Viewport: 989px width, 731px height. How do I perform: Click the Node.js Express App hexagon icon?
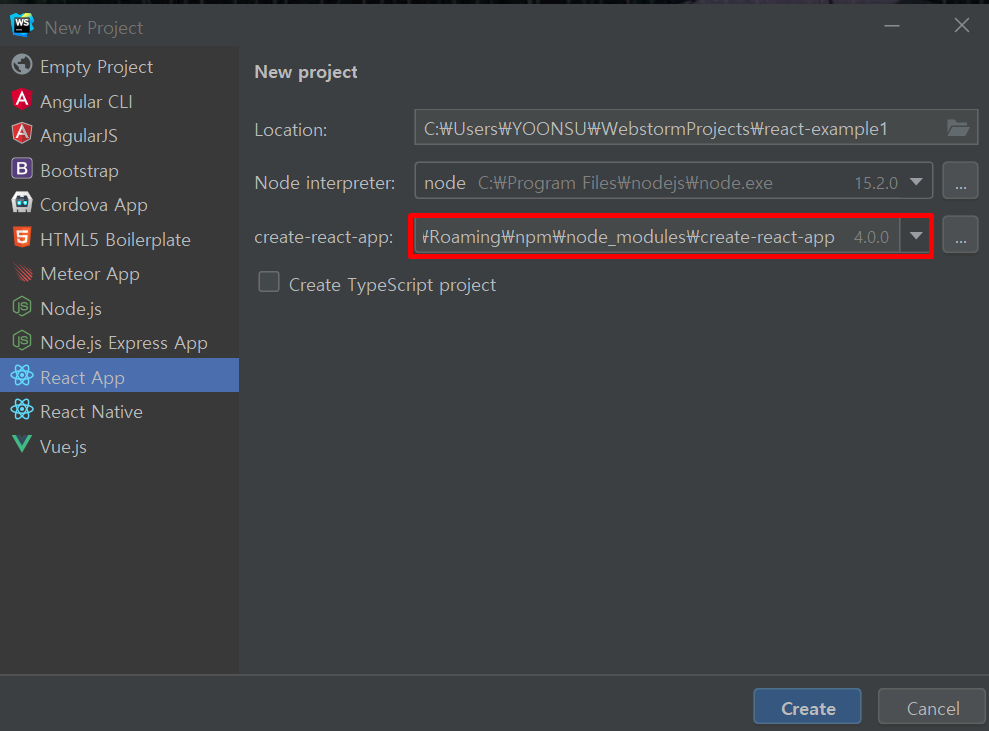click(22, 341)
